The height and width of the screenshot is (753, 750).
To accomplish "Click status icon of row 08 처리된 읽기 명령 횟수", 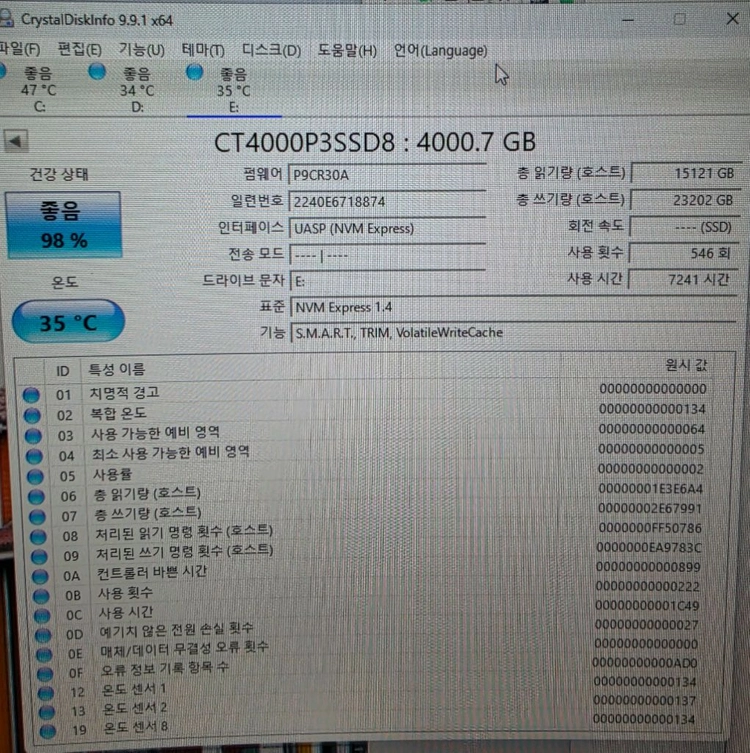I will click(x=38, y=536).
